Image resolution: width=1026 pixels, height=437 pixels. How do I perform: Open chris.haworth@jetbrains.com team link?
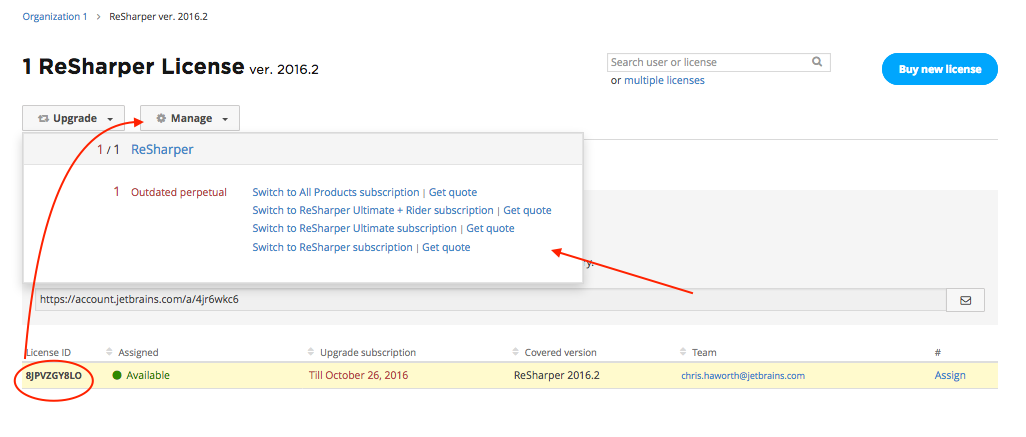point(743,376)
